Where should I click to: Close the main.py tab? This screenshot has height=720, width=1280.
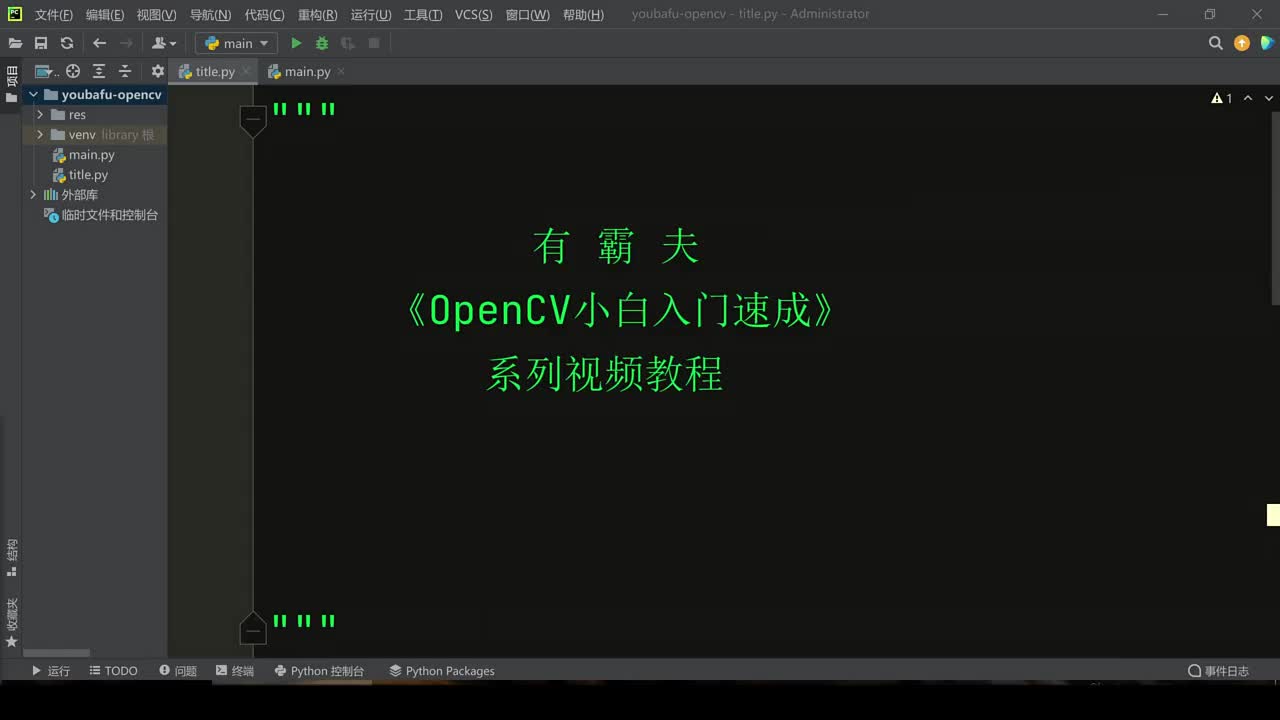pos(341,71)
